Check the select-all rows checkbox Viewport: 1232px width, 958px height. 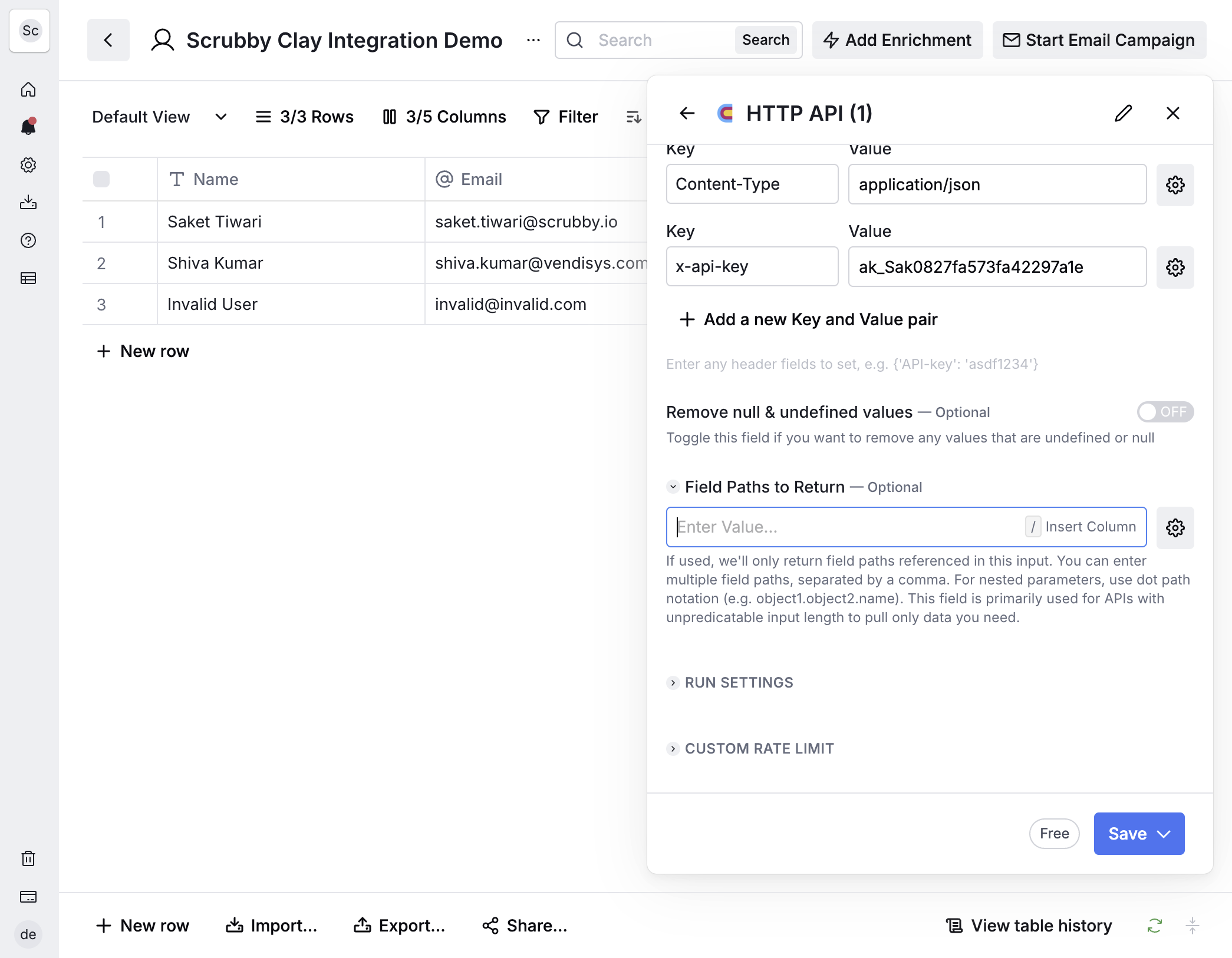click(101, 179)
